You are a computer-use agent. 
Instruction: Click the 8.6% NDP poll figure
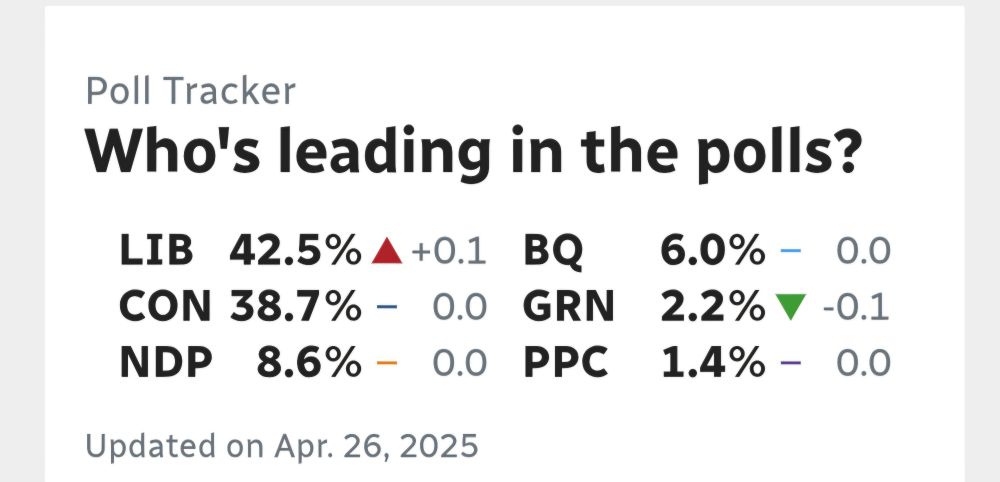(x=309, y=363)
